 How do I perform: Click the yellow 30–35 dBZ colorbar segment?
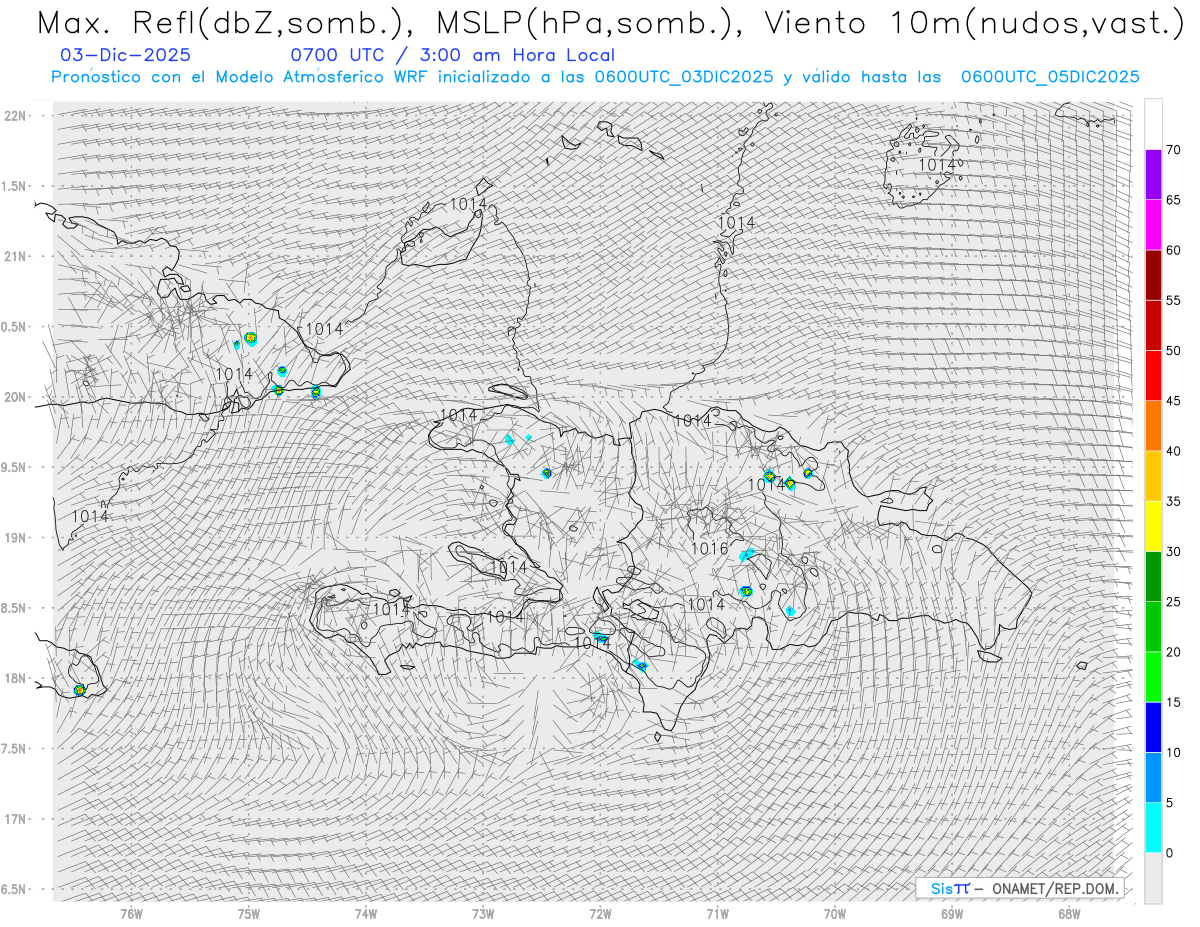tap(1153, 526)
